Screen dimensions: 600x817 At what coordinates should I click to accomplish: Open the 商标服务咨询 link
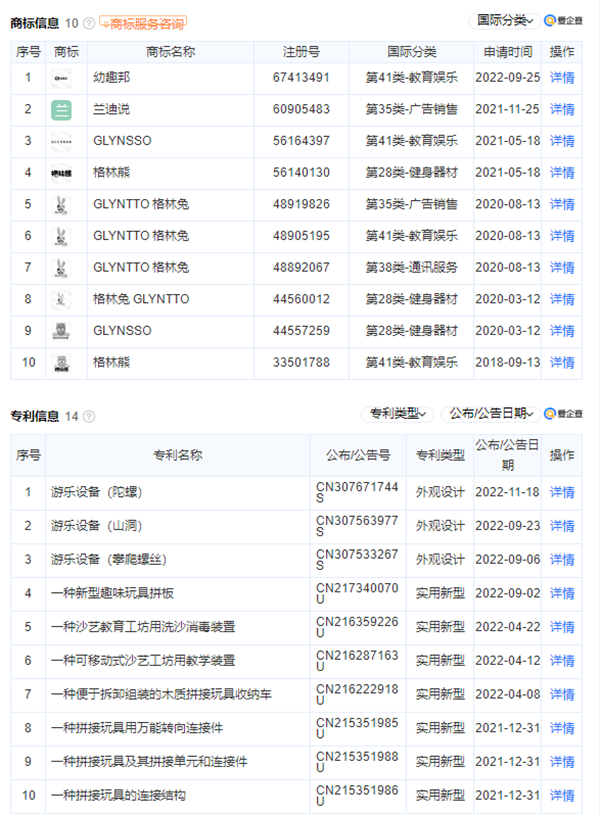point(144,22)
